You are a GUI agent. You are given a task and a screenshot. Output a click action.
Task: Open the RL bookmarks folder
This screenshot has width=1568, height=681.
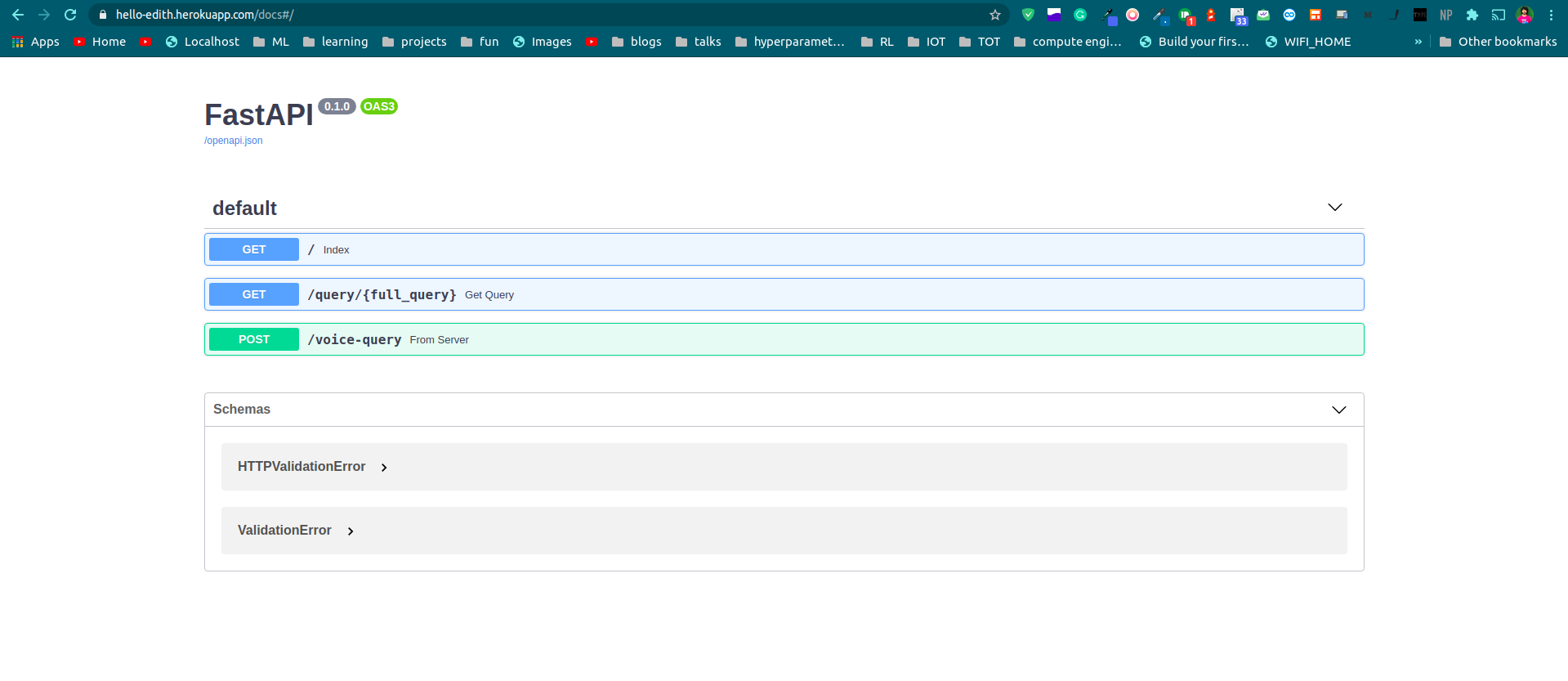[878, 42]
